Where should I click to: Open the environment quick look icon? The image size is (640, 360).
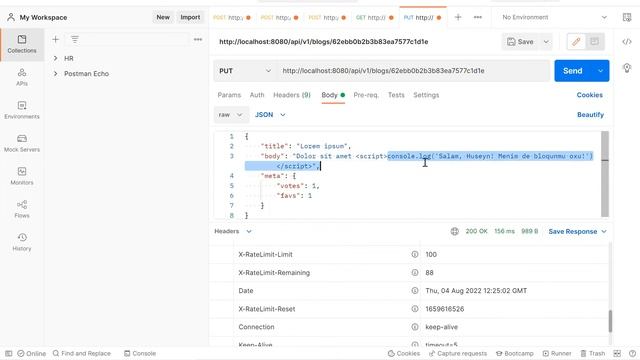(627, 17)
